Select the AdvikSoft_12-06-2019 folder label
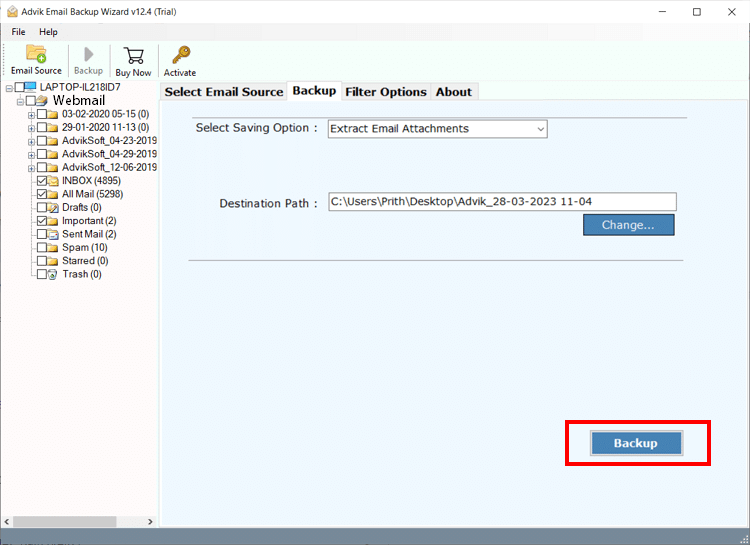The width and height of the screenshot is (750, 545). pos(109,167)
